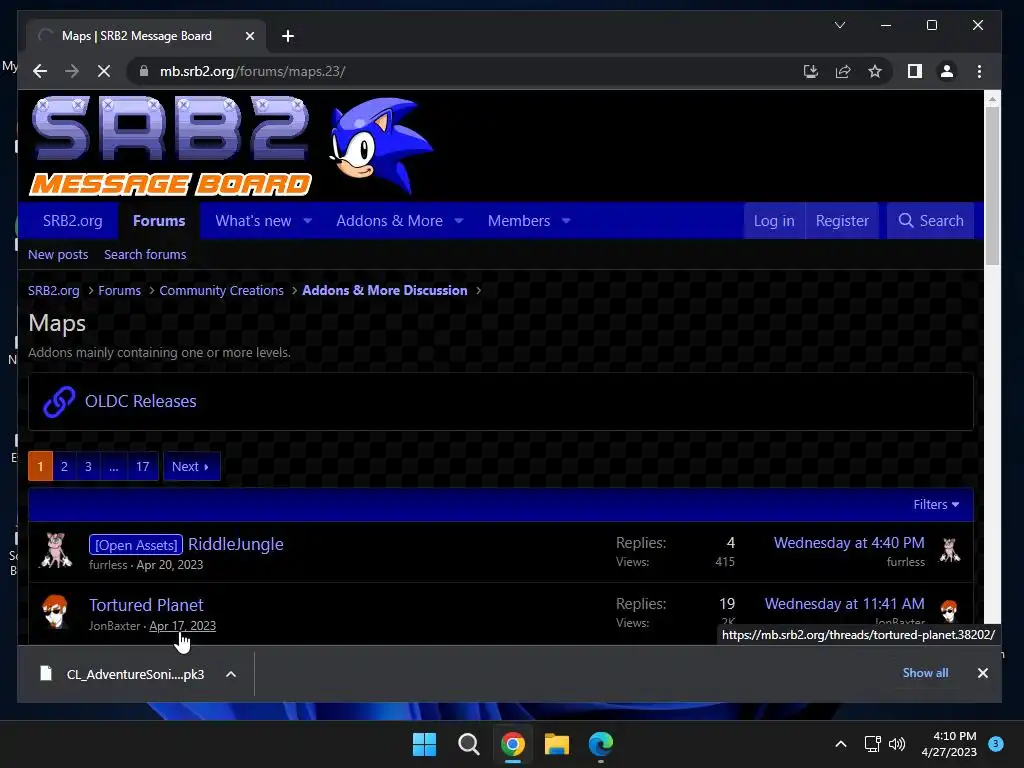Screen dimensions: 1024x768
Task: Click the Log in button
Action: pos(774,221)
